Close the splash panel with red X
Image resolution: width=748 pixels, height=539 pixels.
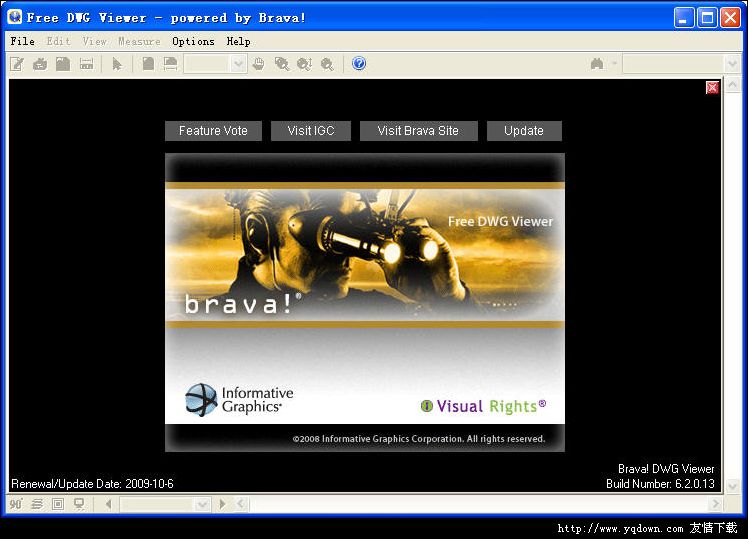point(712,87)
